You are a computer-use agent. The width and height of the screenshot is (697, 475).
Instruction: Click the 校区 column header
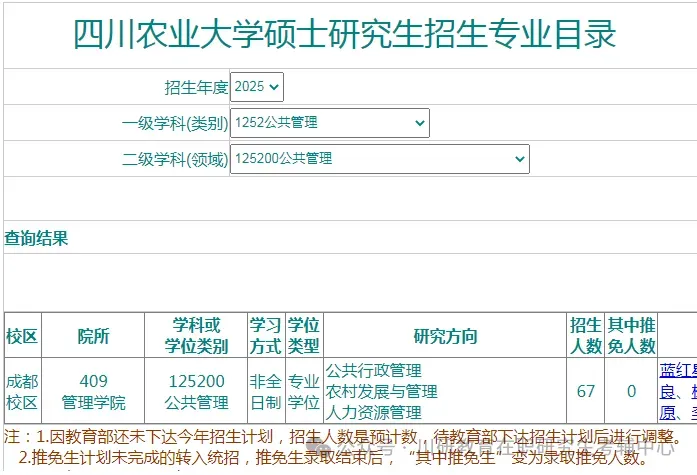23,335
